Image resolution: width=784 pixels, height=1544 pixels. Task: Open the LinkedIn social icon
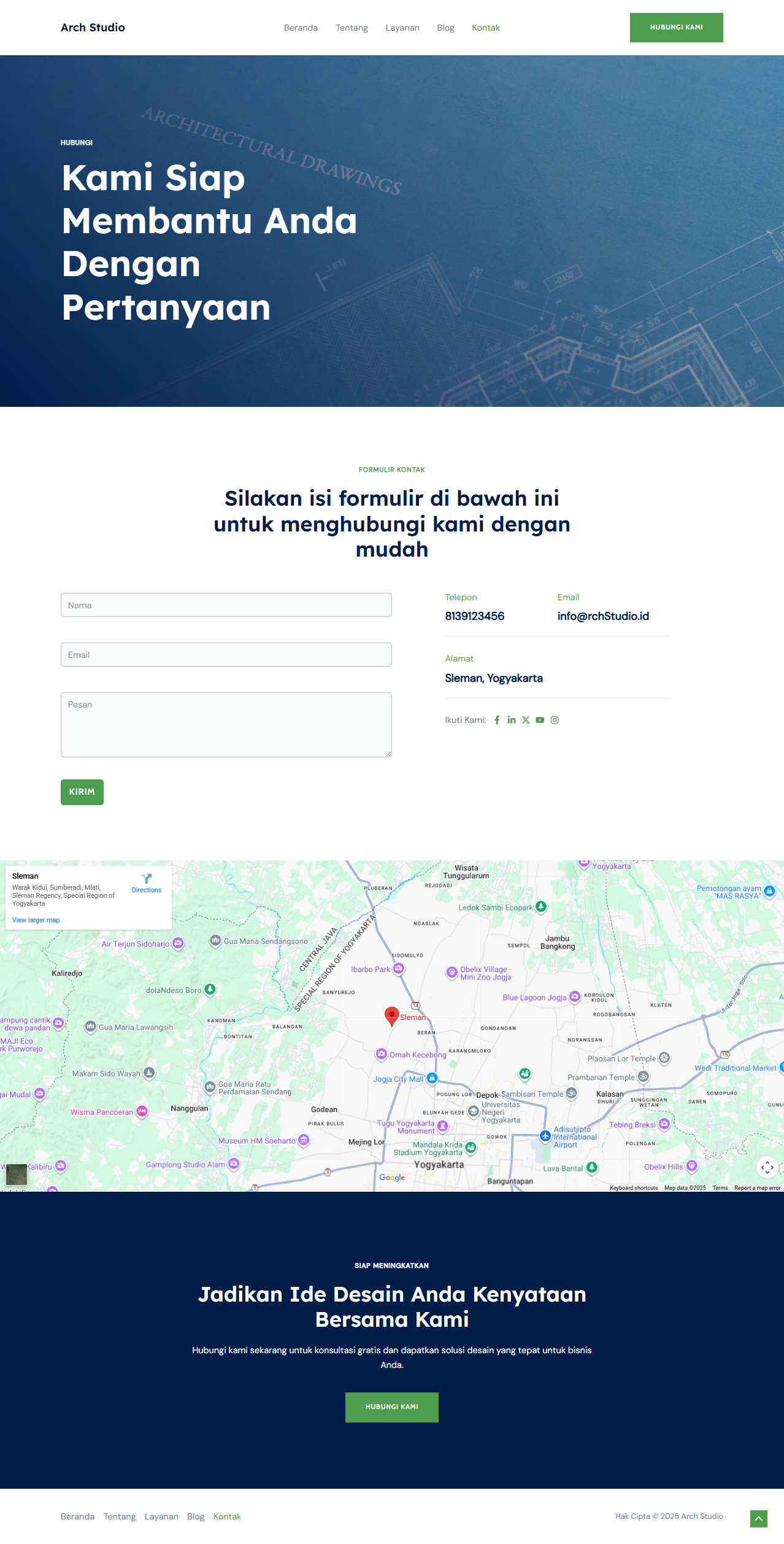pyautogui.click(x=512, y=720)
